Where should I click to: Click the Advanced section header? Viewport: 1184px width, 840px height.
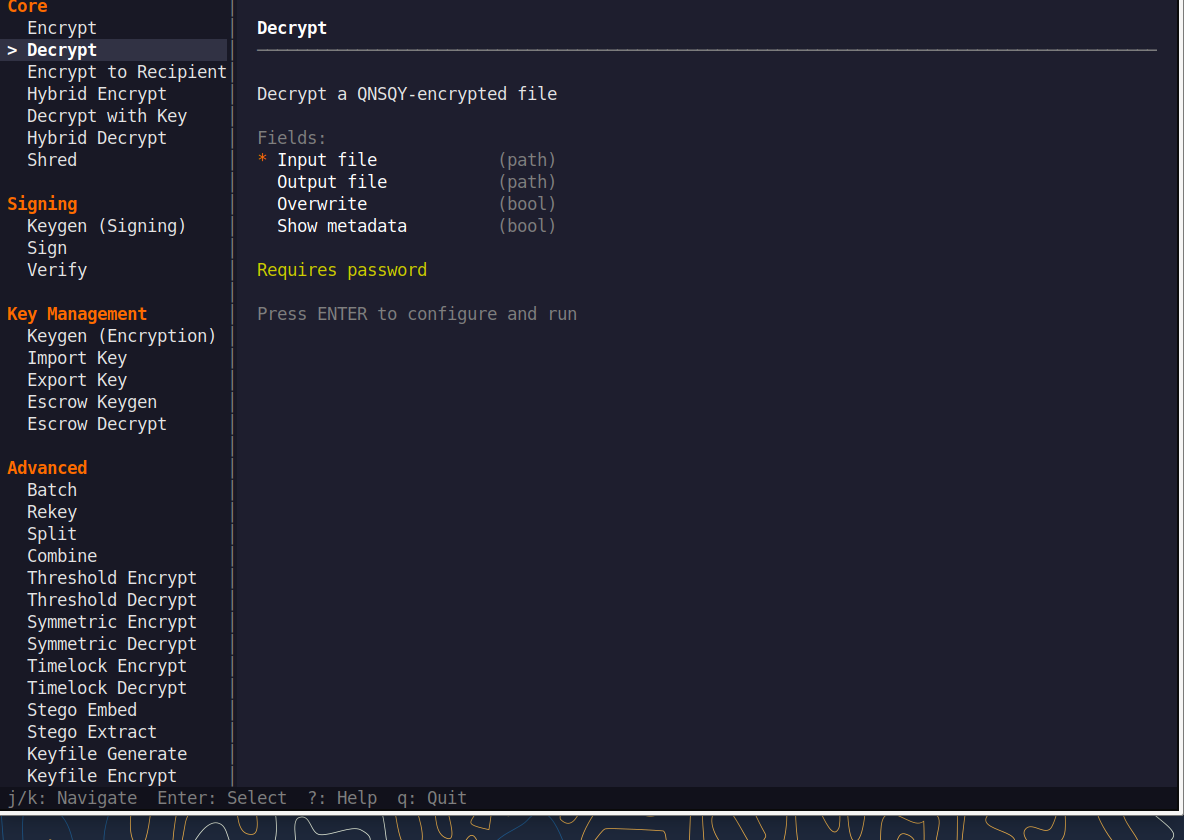coord(47,468)
